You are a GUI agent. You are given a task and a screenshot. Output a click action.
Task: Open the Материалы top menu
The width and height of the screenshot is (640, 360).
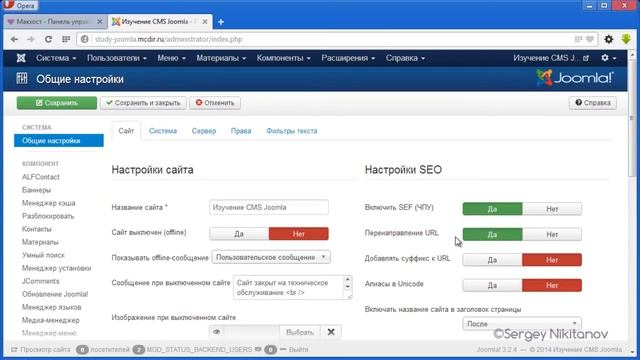tap(221, 58)
